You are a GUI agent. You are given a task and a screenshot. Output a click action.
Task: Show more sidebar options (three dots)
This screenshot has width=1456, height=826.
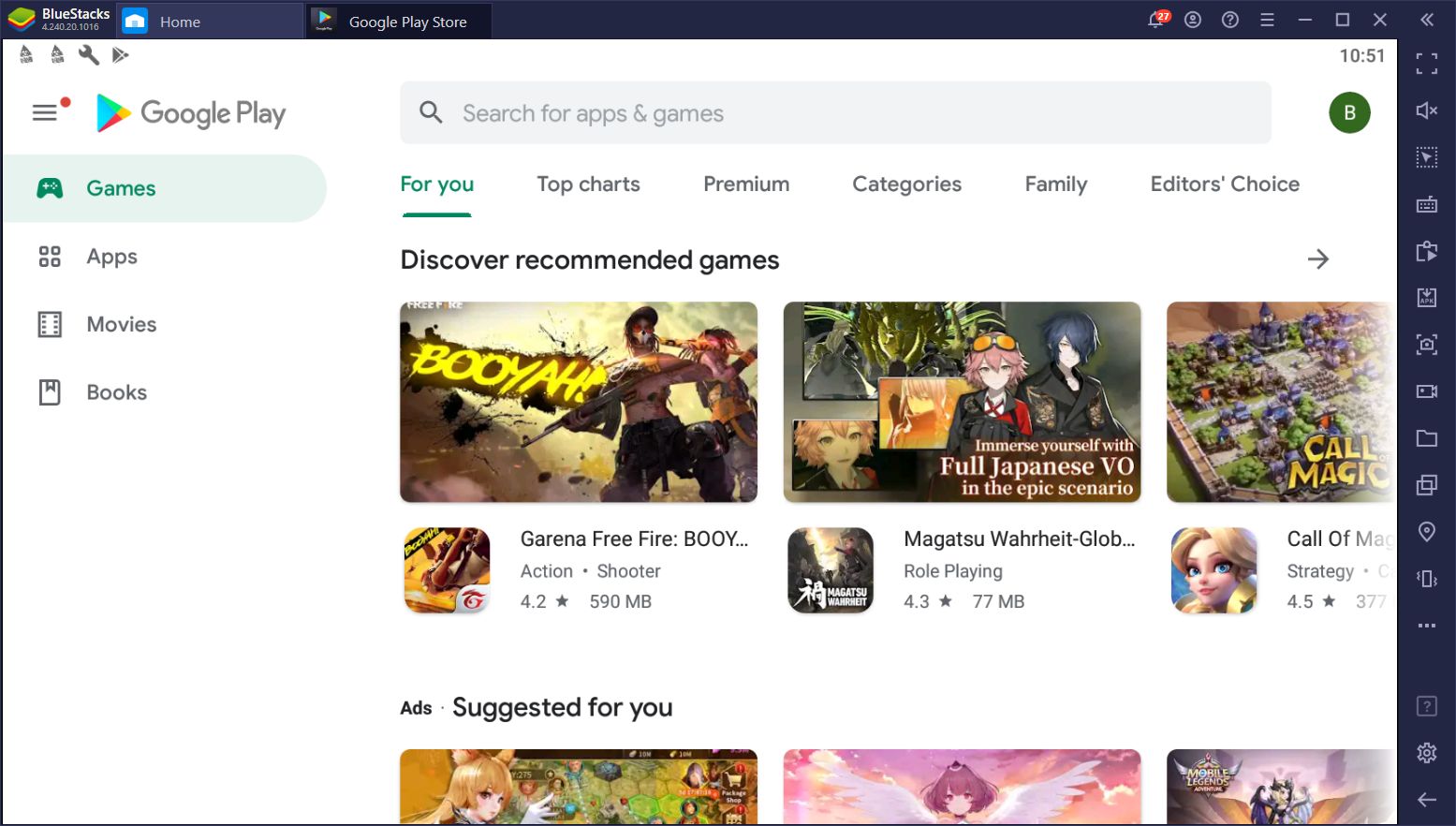(1426, 626)
